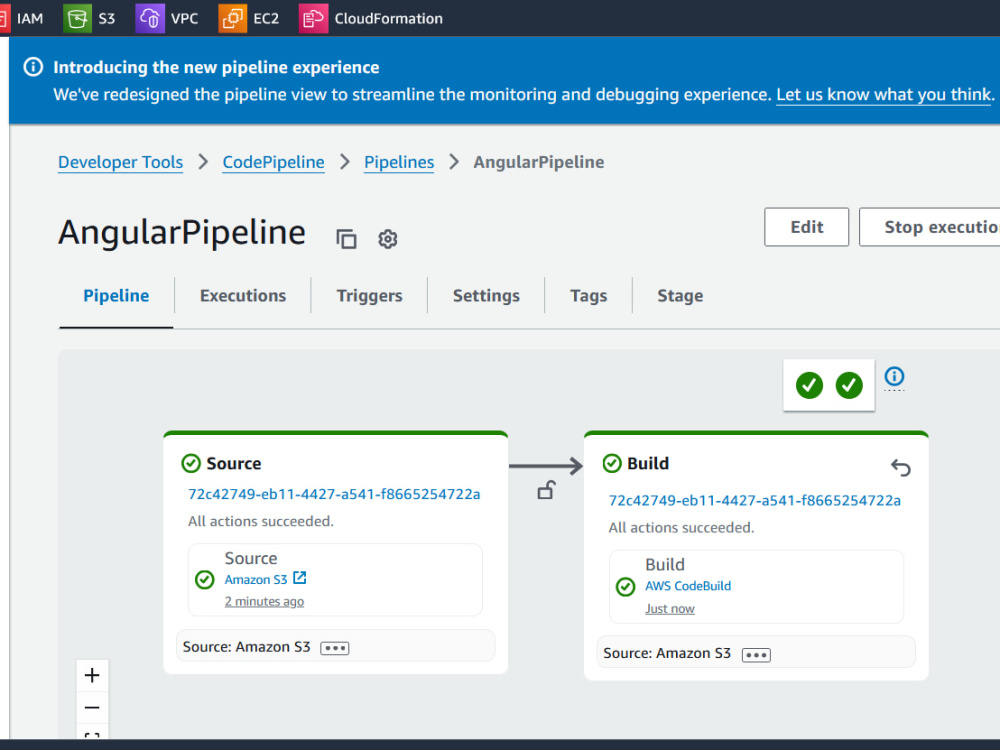The height and width of the screenshot is (750, 1000).
Task: Click the AngularPipeline breadcrumb text
Action: point(539,162)
